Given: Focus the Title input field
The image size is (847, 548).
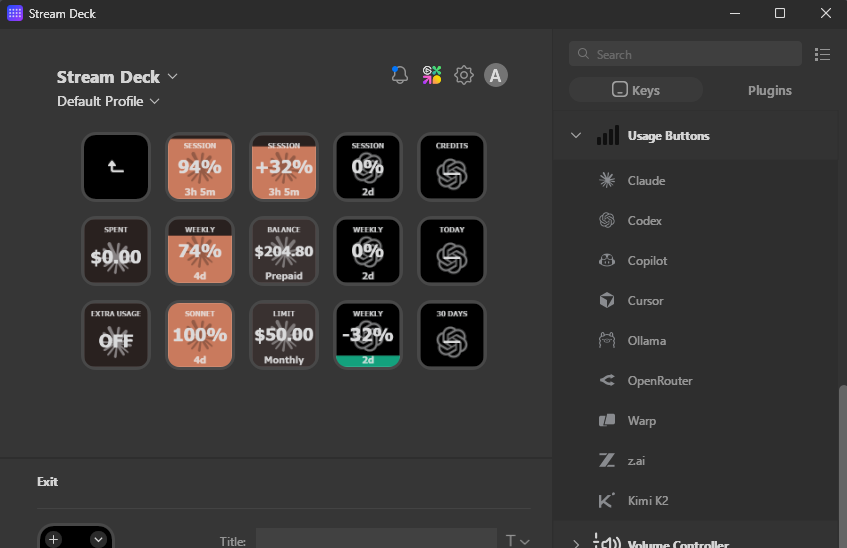Looking at the screenshot, I should click(x=376, y=539).
